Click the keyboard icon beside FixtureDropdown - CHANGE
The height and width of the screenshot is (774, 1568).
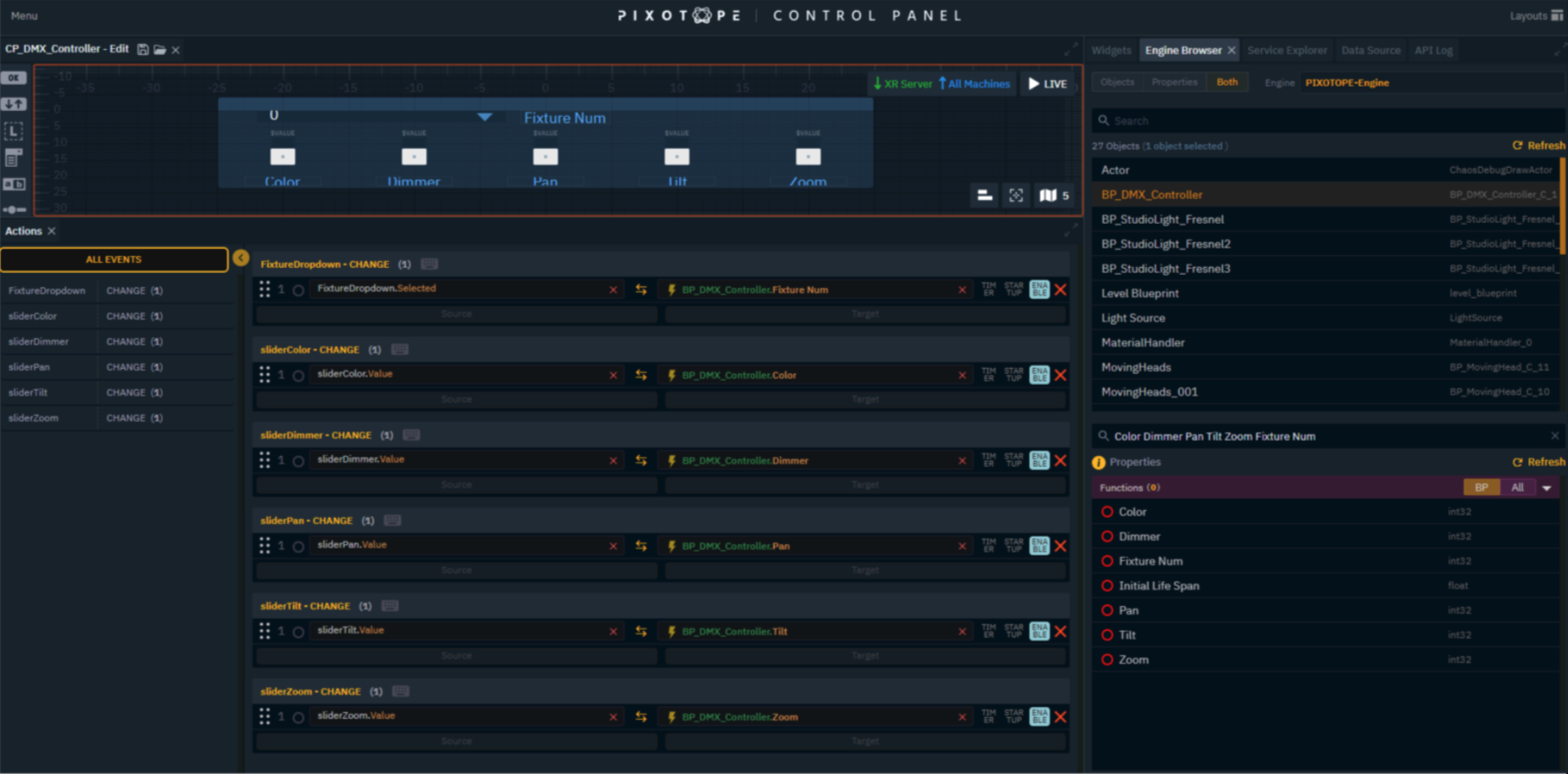coord(430,264)
